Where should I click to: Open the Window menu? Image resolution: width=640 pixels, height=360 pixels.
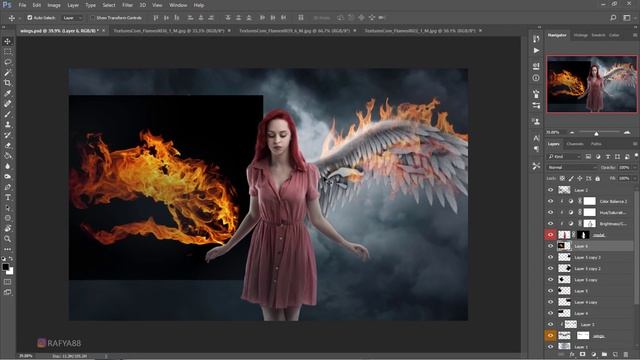178,5
